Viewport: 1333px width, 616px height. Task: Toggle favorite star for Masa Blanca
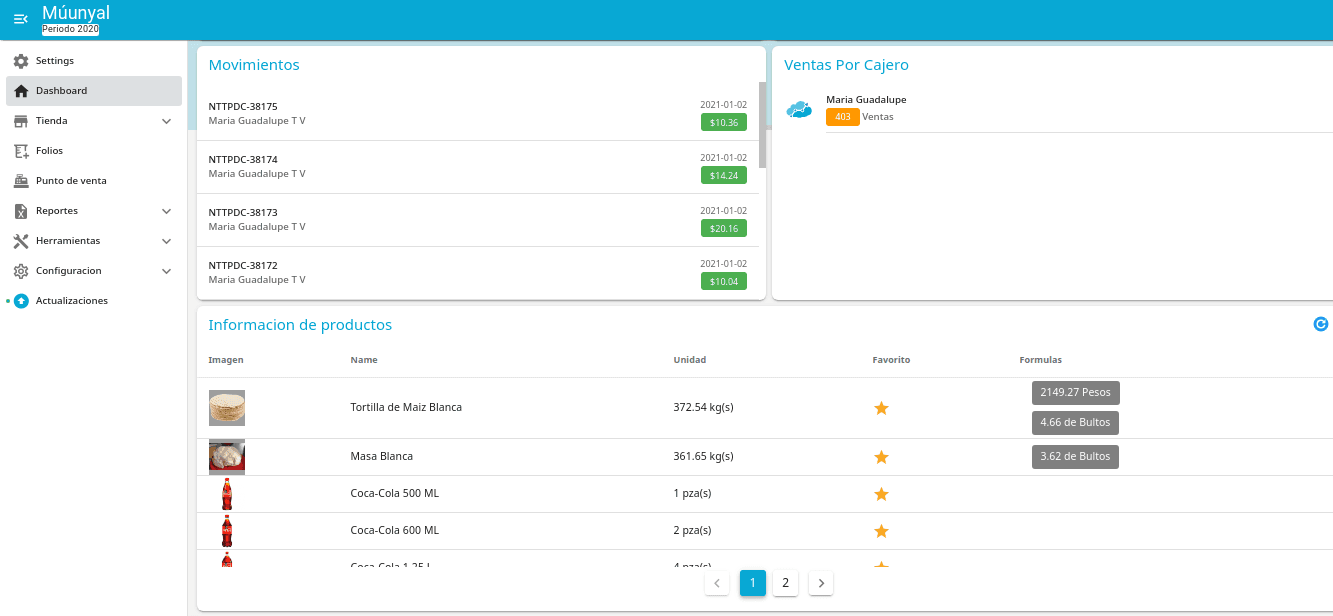(881, 457)
